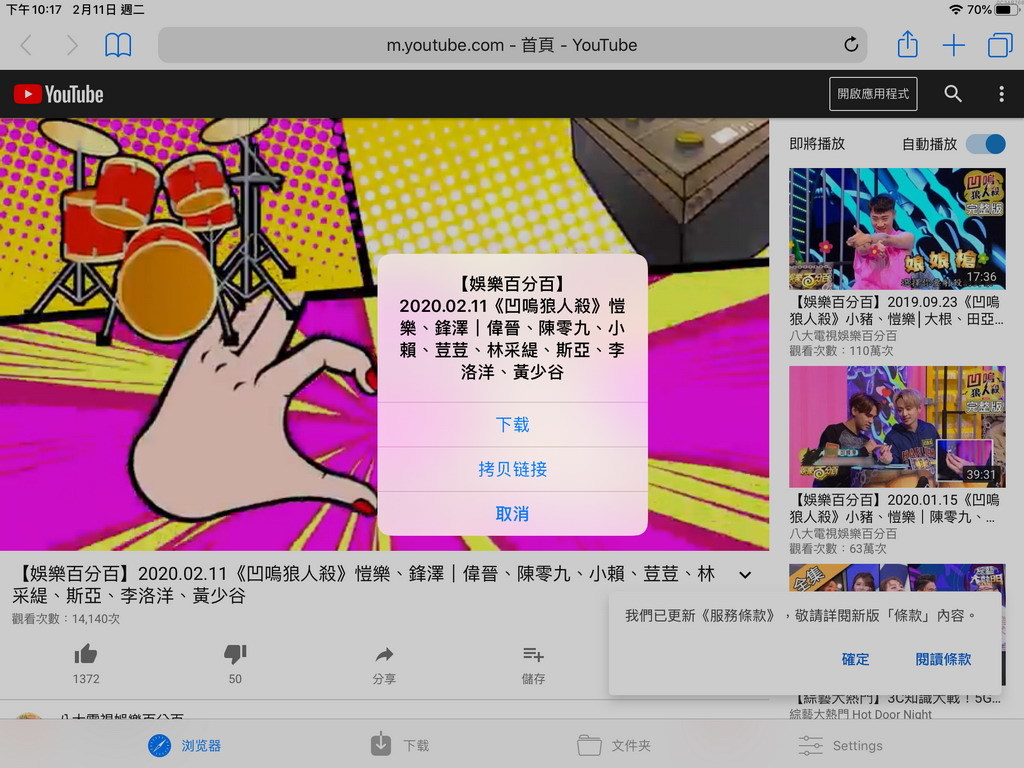This screenshot has width=1024, height=768.
Task: Save the video using the 儲存 icon
Action: pos(532,655)
